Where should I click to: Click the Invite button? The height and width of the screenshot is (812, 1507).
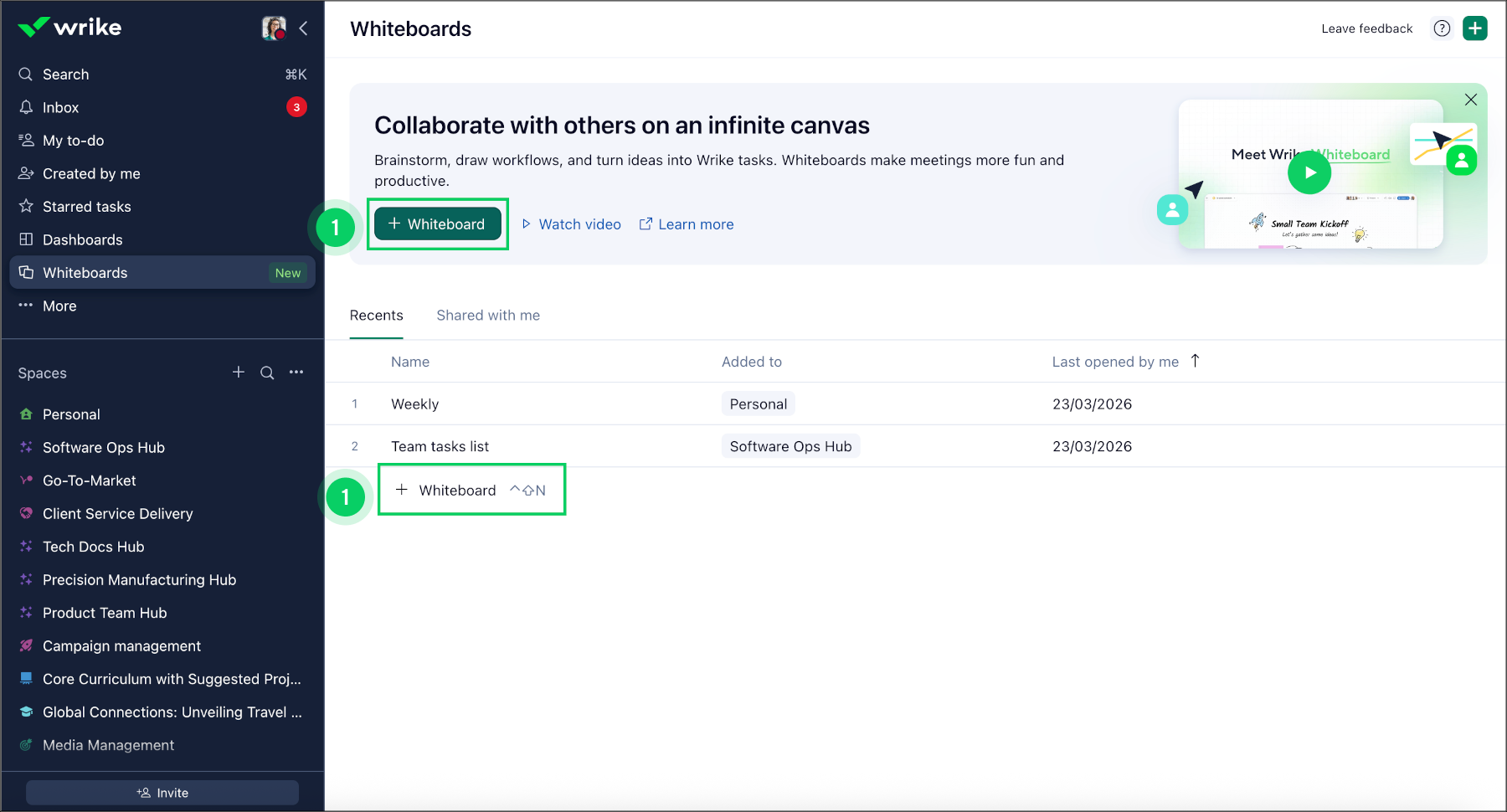coord(162,793)
